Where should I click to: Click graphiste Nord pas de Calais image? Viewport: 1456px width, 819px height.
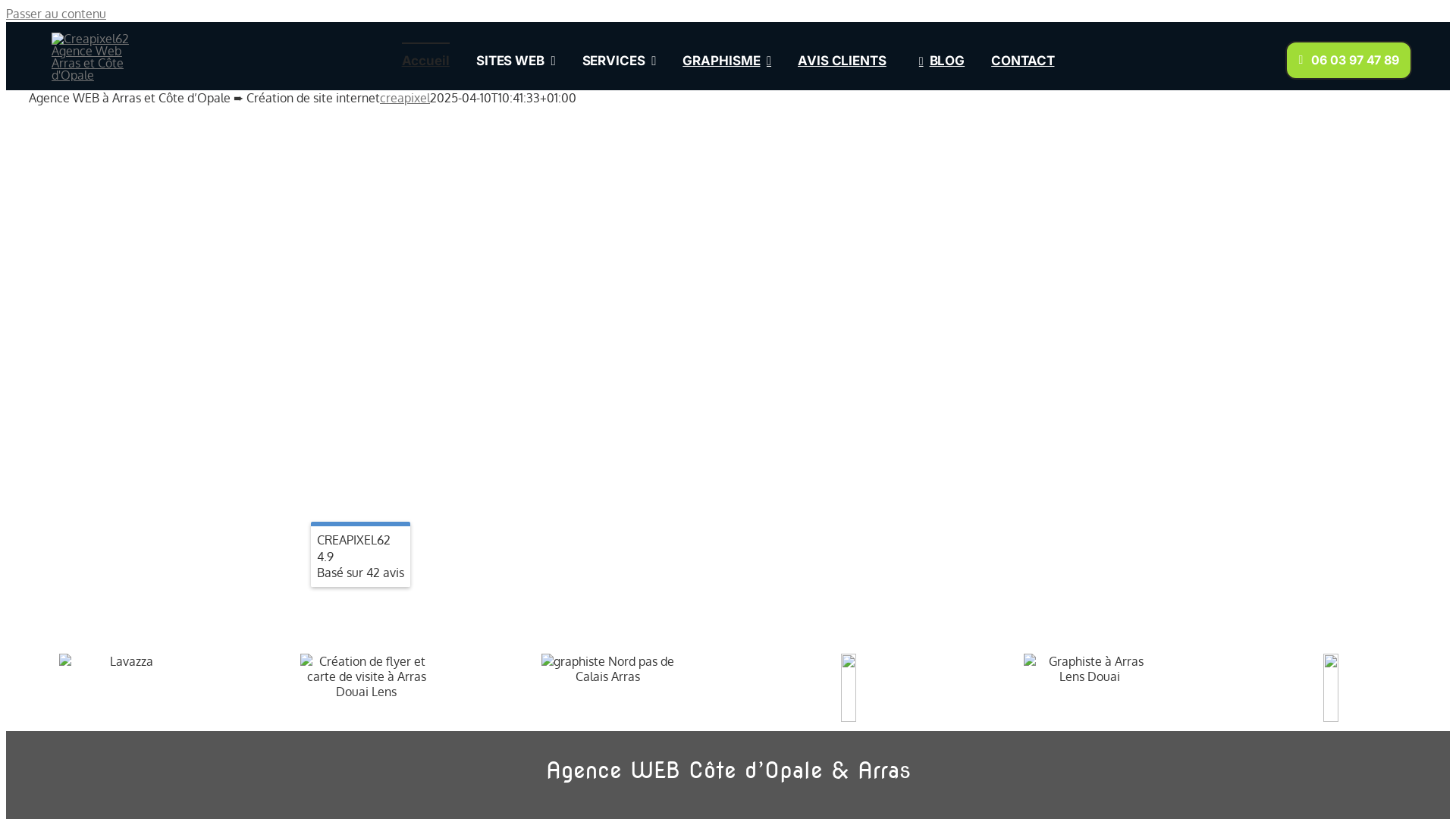point(607,668)
